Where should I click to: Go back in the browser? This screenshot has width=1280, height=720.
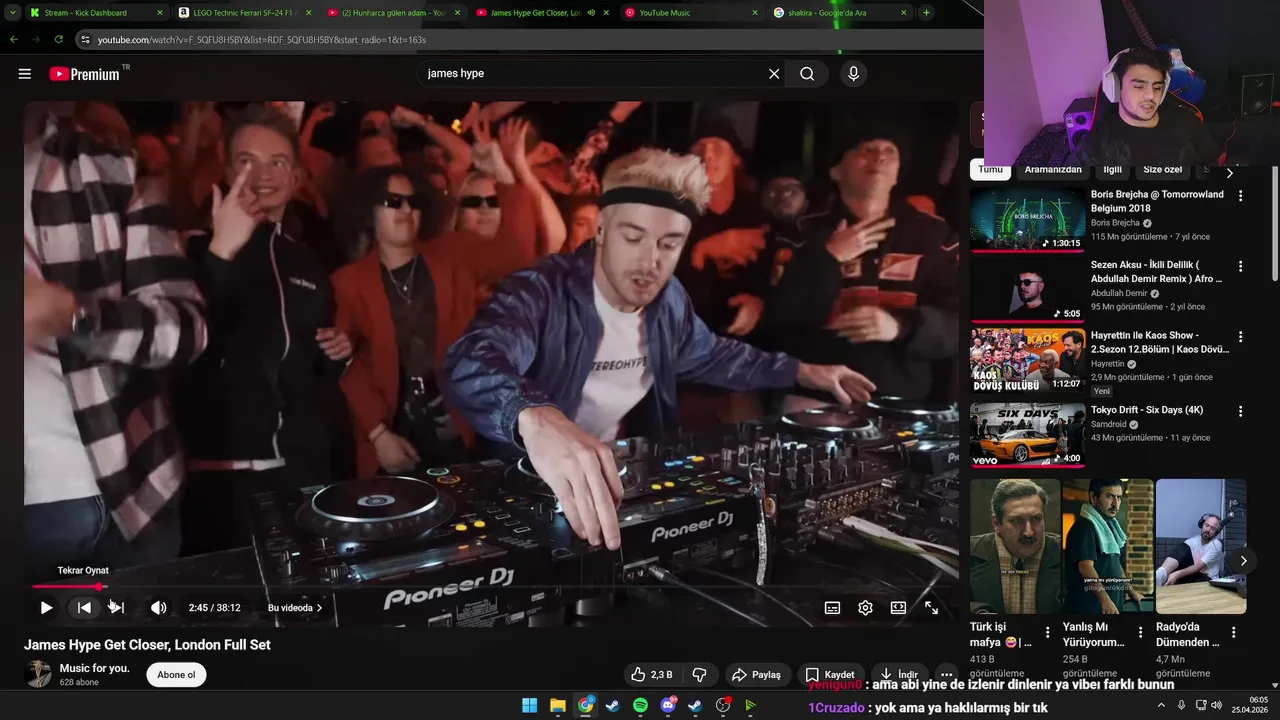(14, 40)
